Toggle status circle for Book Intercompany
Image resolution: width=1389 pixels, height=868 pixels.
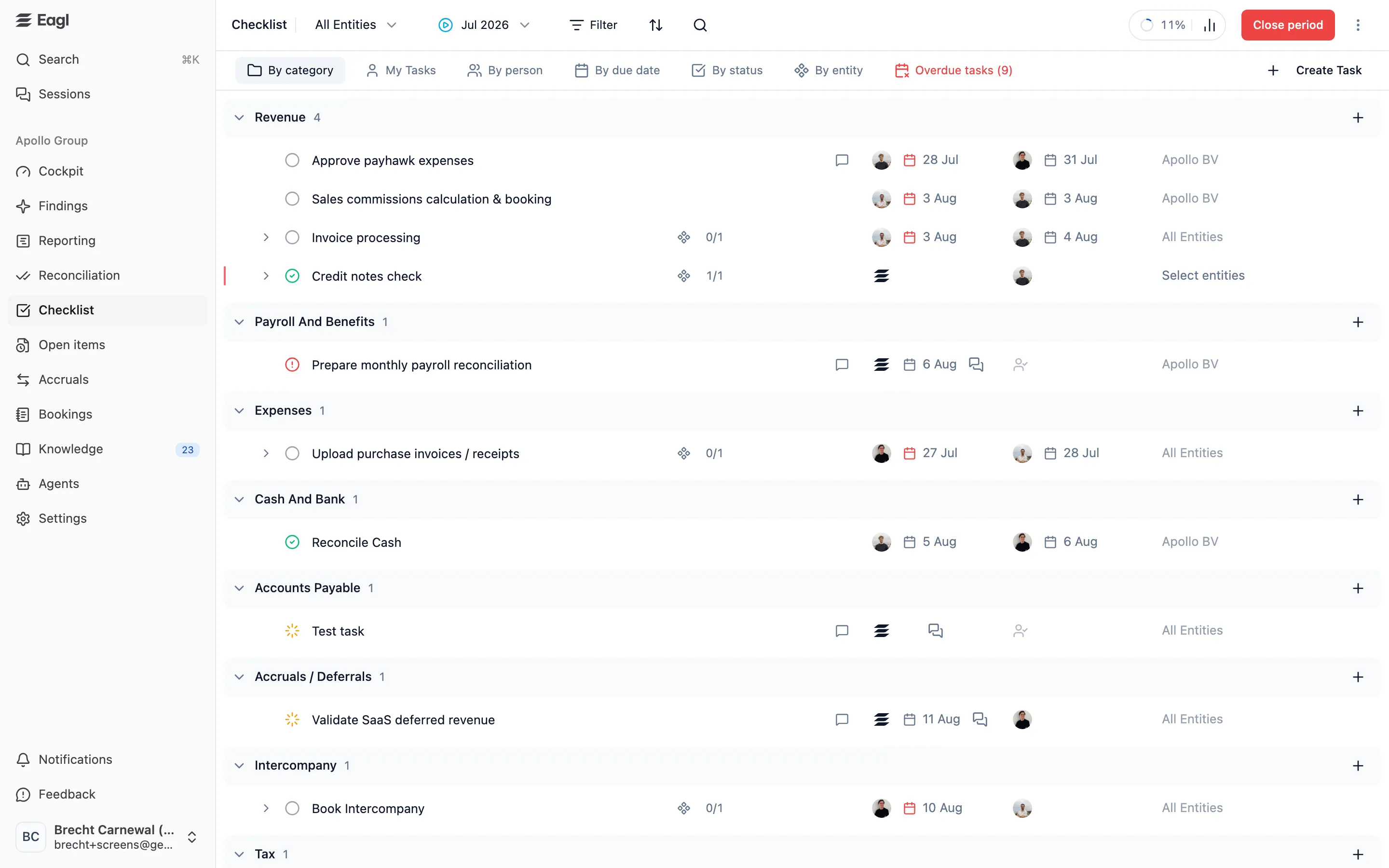pyautogui.click(x=292, y=808)
